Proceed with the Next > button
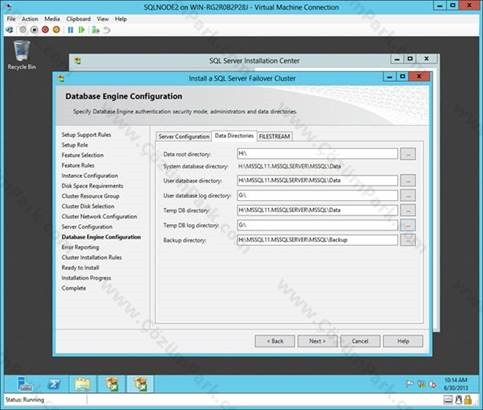This screenshot has height=410, width=483. (x=317, y=341)
